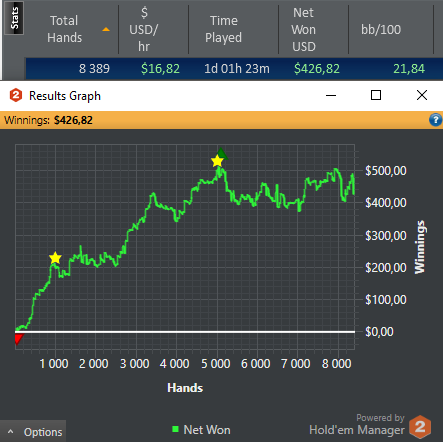Click the Winnings: $426,82 label
Viewport: 443px width, 442px height.
point(48,120)
